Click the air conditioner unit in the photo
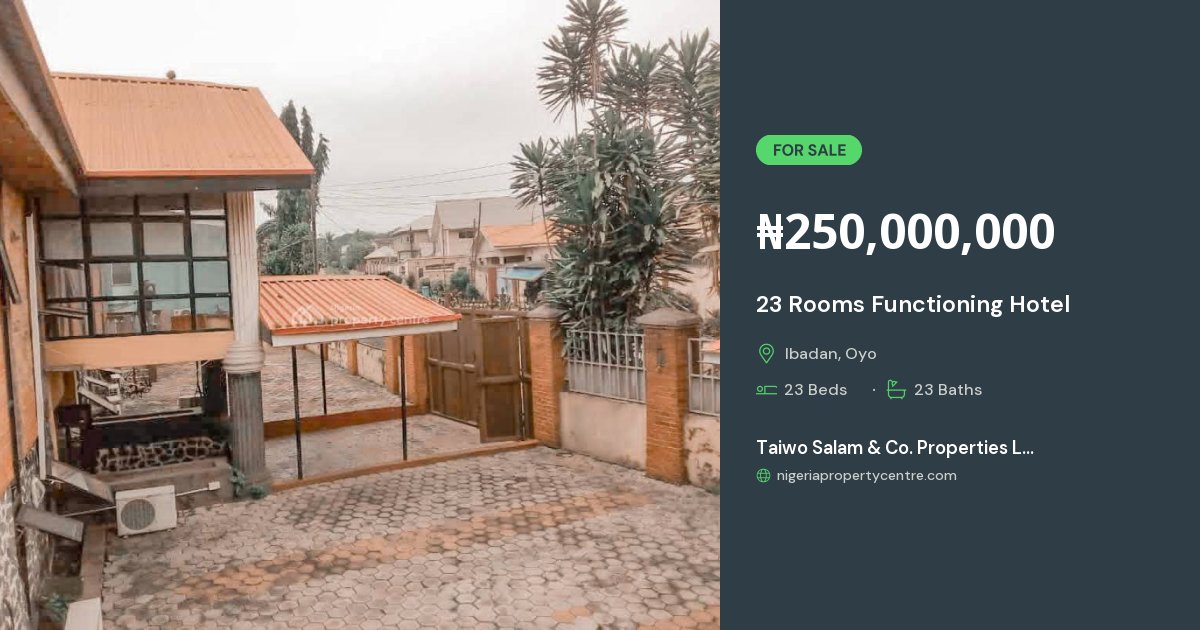 click(x=146, y=510)
